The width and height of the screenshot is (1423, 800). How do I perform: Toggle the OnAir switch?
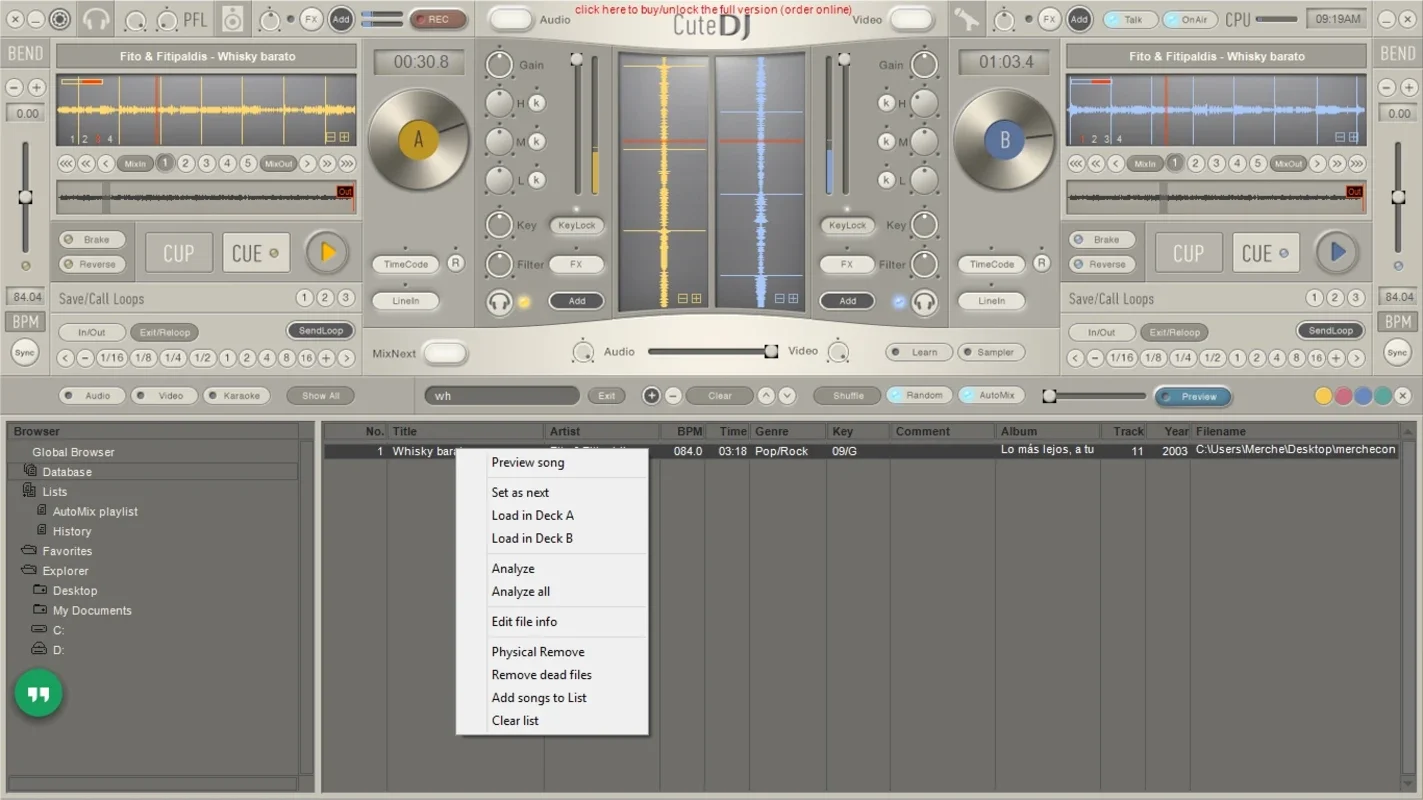coord(1190,19)
